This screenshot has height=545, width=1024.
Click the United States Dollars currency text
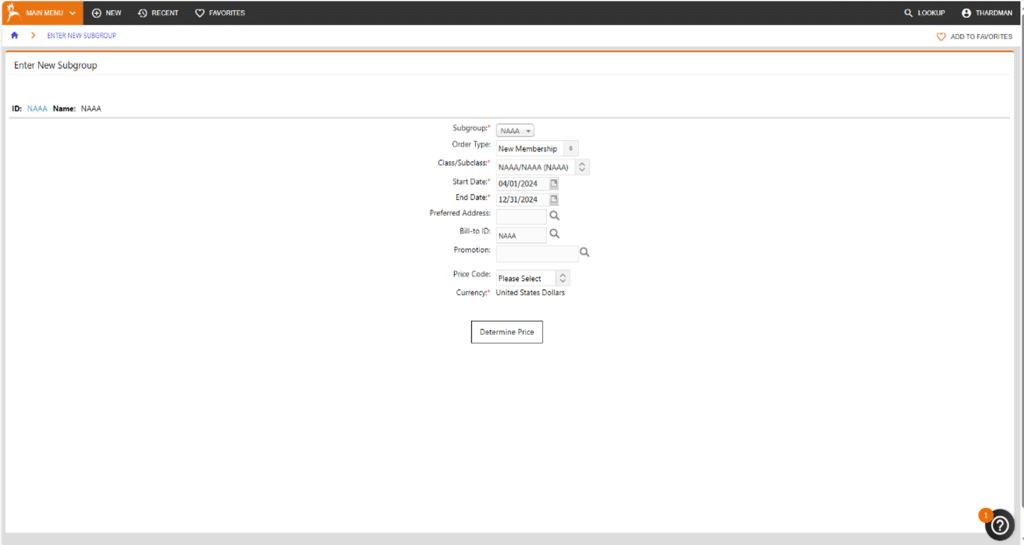pos(530,292)
